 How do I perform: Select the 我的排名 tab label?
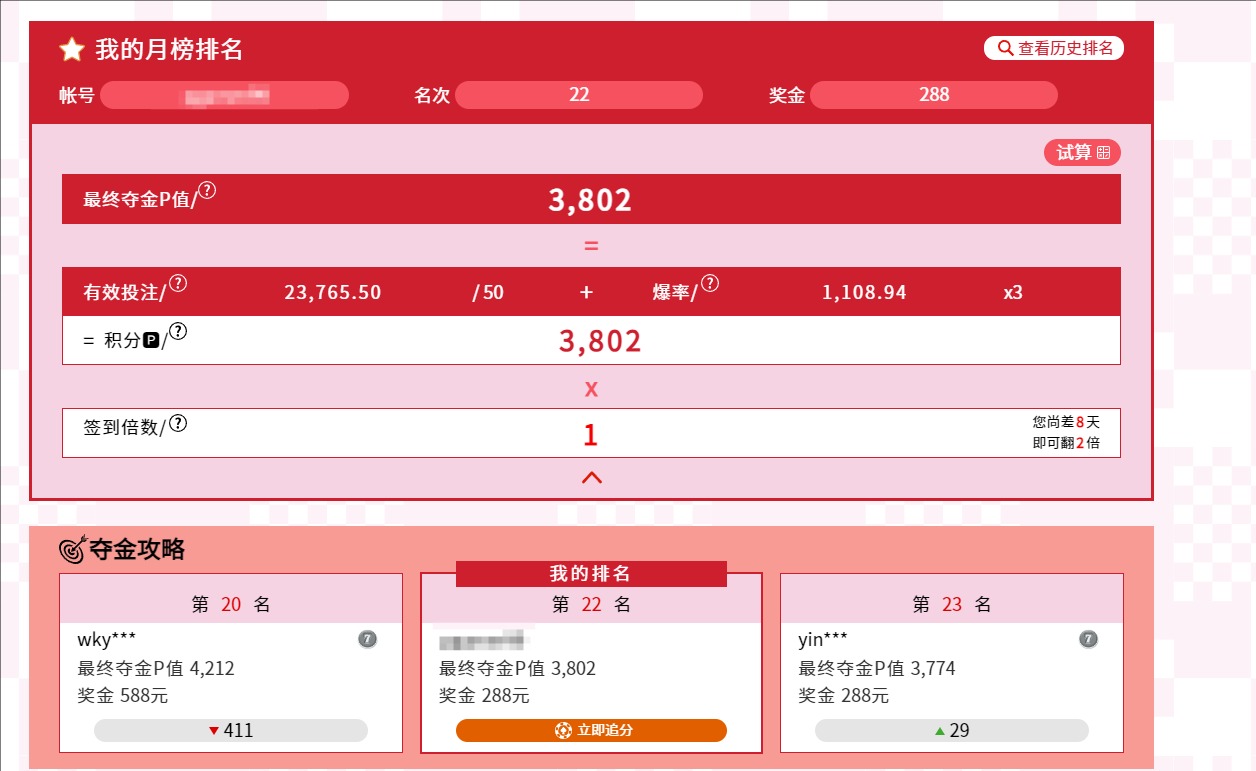591,574
